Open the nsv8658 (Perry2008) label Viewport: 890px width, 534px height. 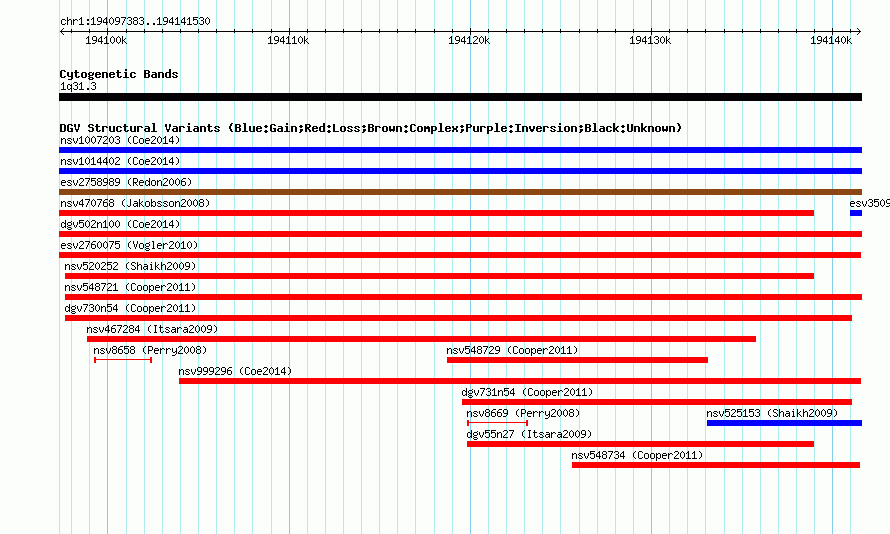pos(150,350)
